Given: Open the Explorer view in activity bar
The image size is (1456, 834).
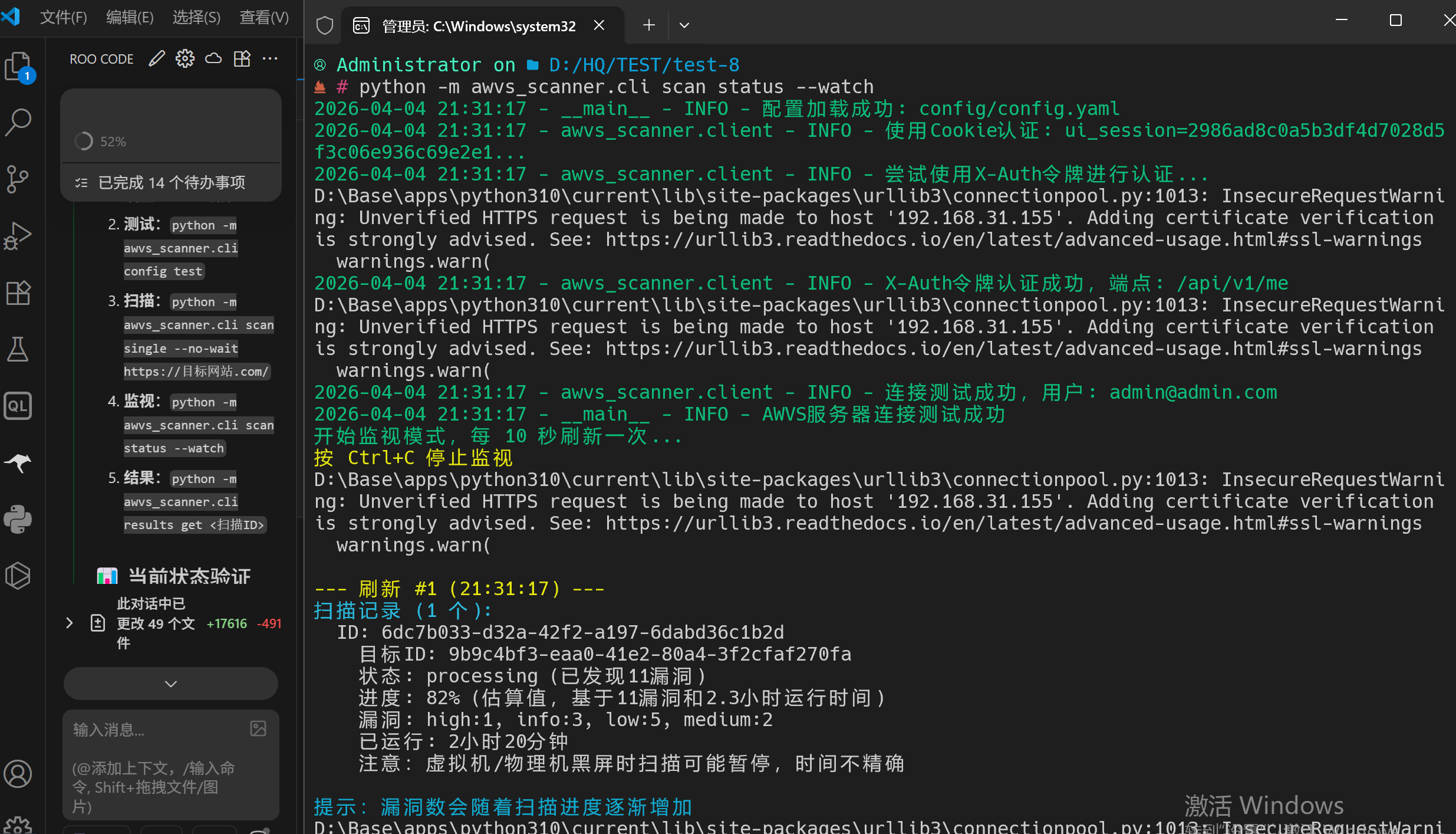Looking at the screenshot, I should (18, 66).
